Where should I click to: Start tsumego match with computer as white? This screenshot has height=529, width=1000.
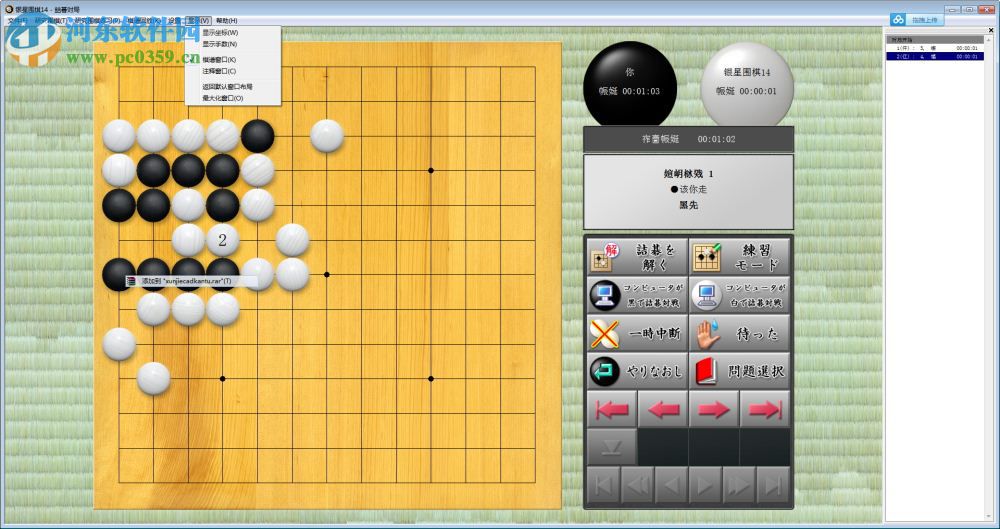[740, 295]
